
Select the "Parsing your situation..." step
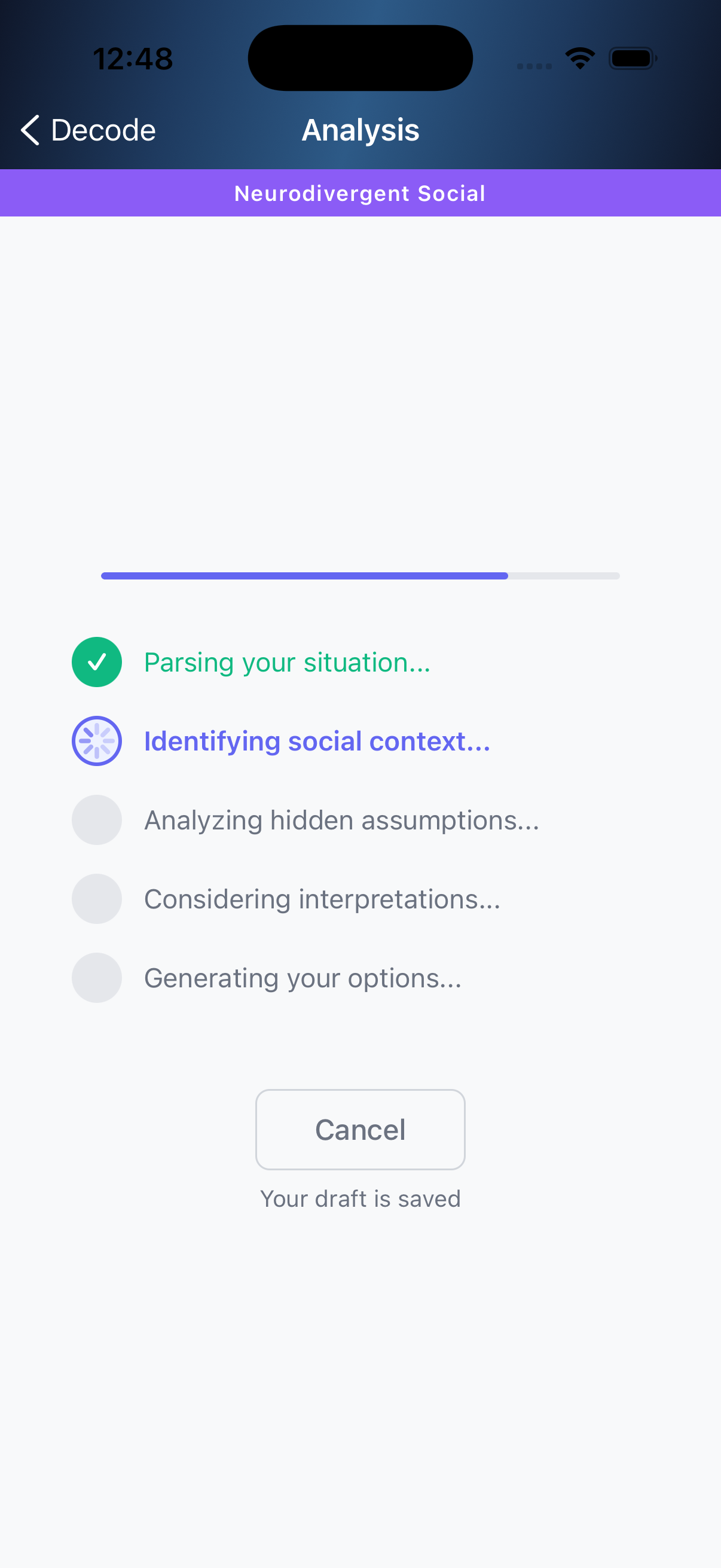pos(287,662)
